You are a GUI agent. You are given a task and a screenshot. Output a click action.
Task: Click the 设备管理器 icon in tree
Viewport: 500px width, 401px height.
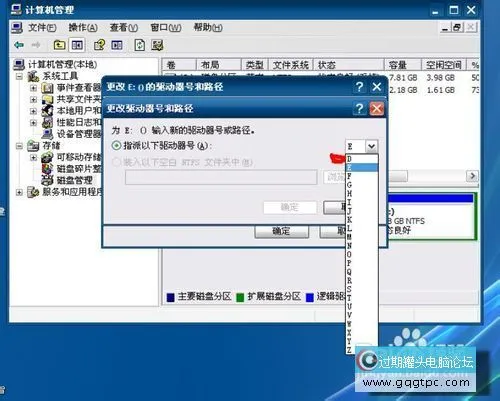47,134
